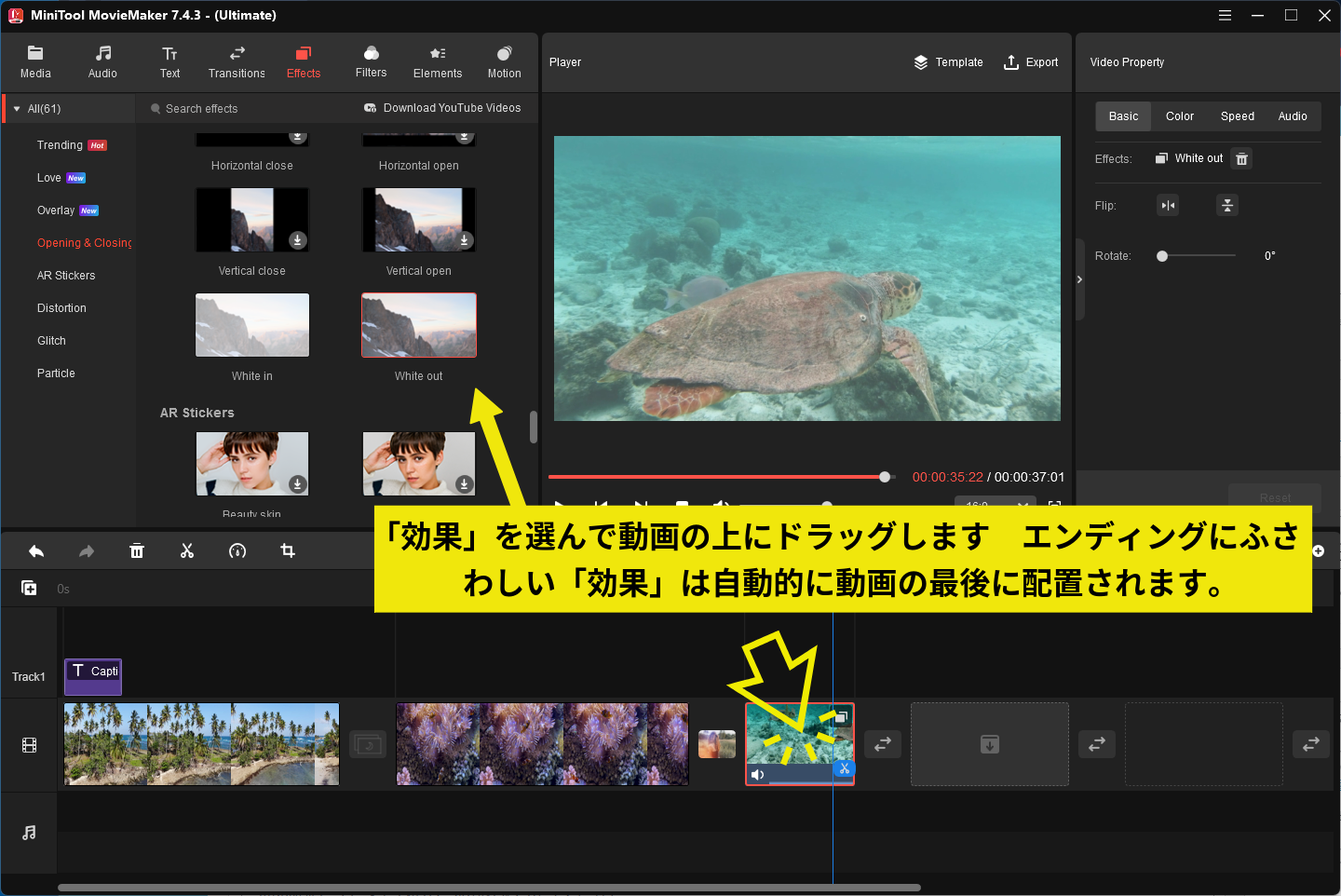The height and width of the screenshot is (896, 1341).
Task: Switch to the Audio property tab
Action: coord(1293,116)
